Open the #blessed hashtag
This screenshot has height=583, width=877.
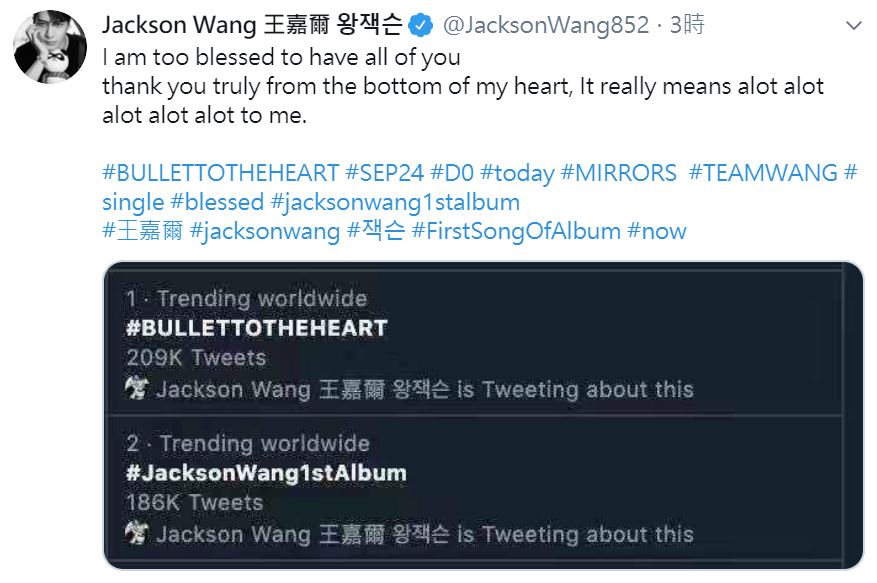(x=217, y=202)
